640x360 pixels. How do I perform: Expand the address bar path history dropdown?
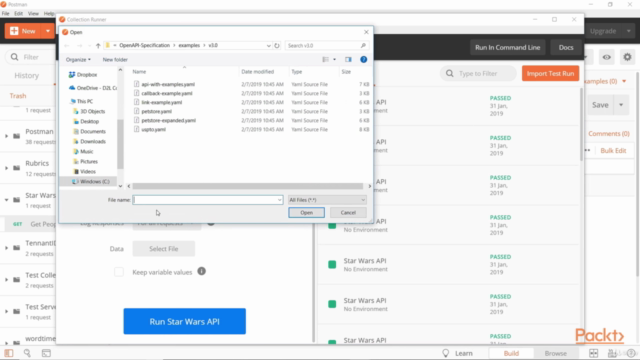[x=269, y=45]
